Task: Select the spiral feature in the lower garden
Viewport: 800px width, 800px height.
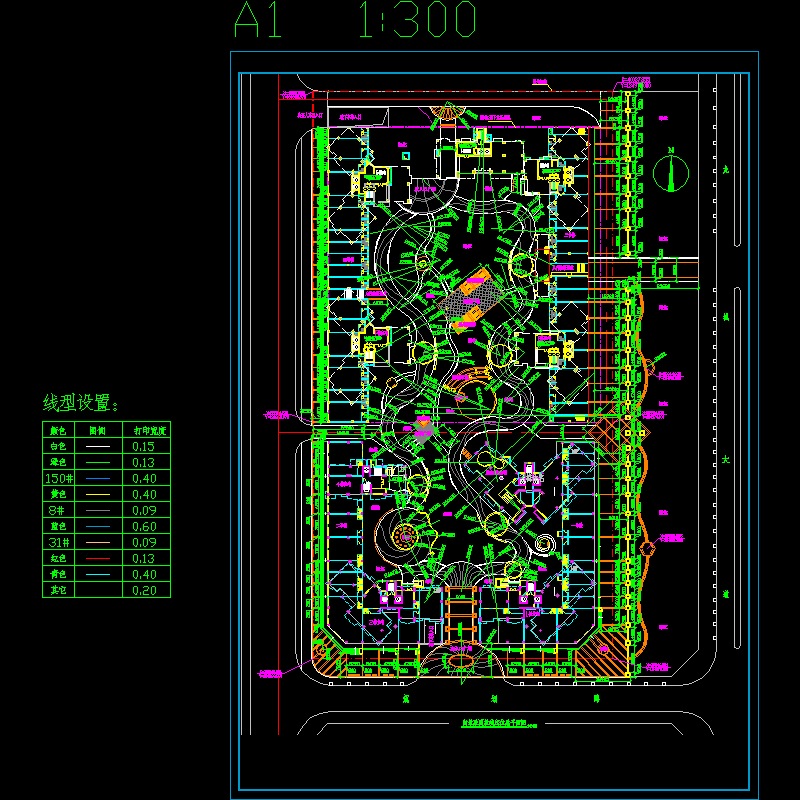Action: click(544, 544)
